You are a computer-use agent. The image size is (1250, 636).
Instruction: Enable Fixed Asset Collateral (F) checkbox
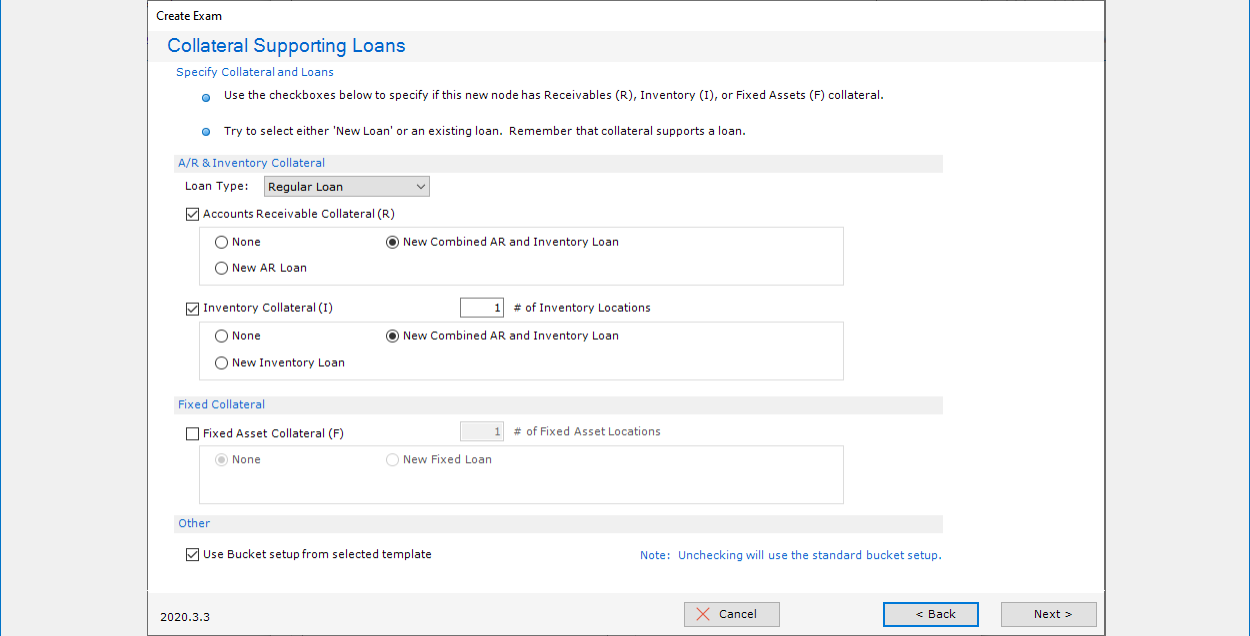[x=193, y=434]
